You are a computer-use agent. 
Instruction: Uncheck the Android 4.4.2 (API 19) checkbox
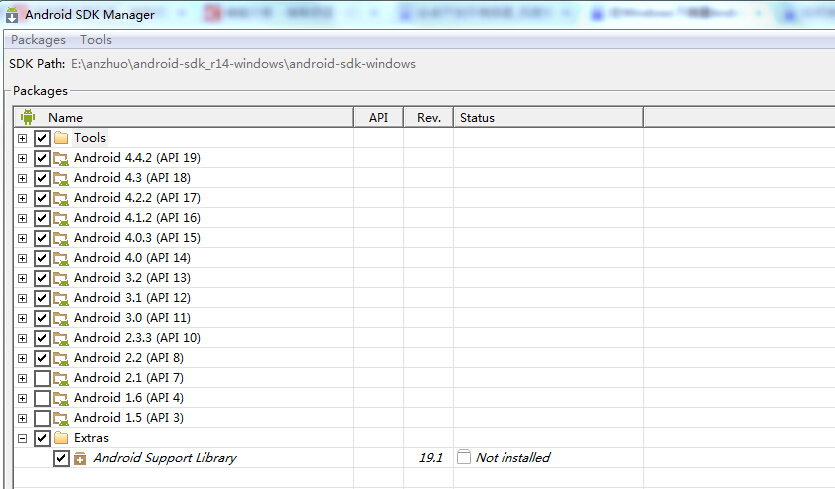coord(42,158)
